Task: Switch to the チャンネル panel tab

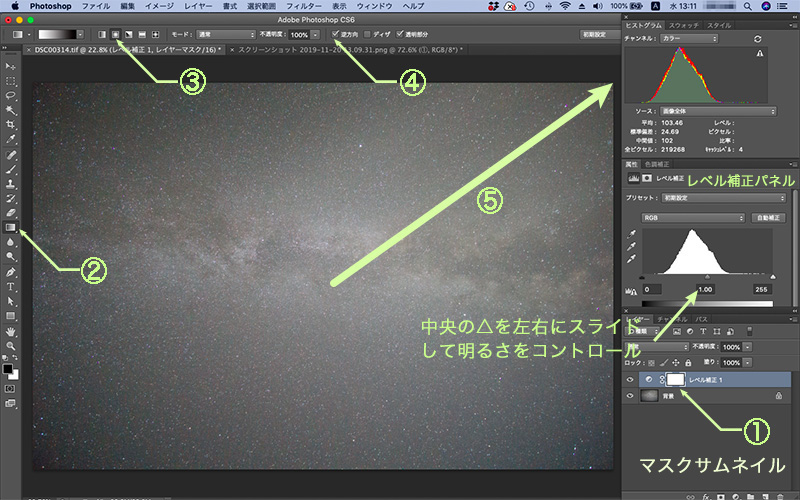Action: coord(672,319)
